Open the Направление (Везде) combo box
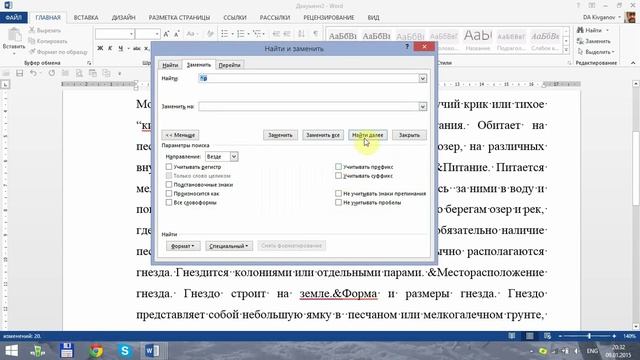Viewport: 640px width, 360px height. pyautogui.click(x=221, y=156)
